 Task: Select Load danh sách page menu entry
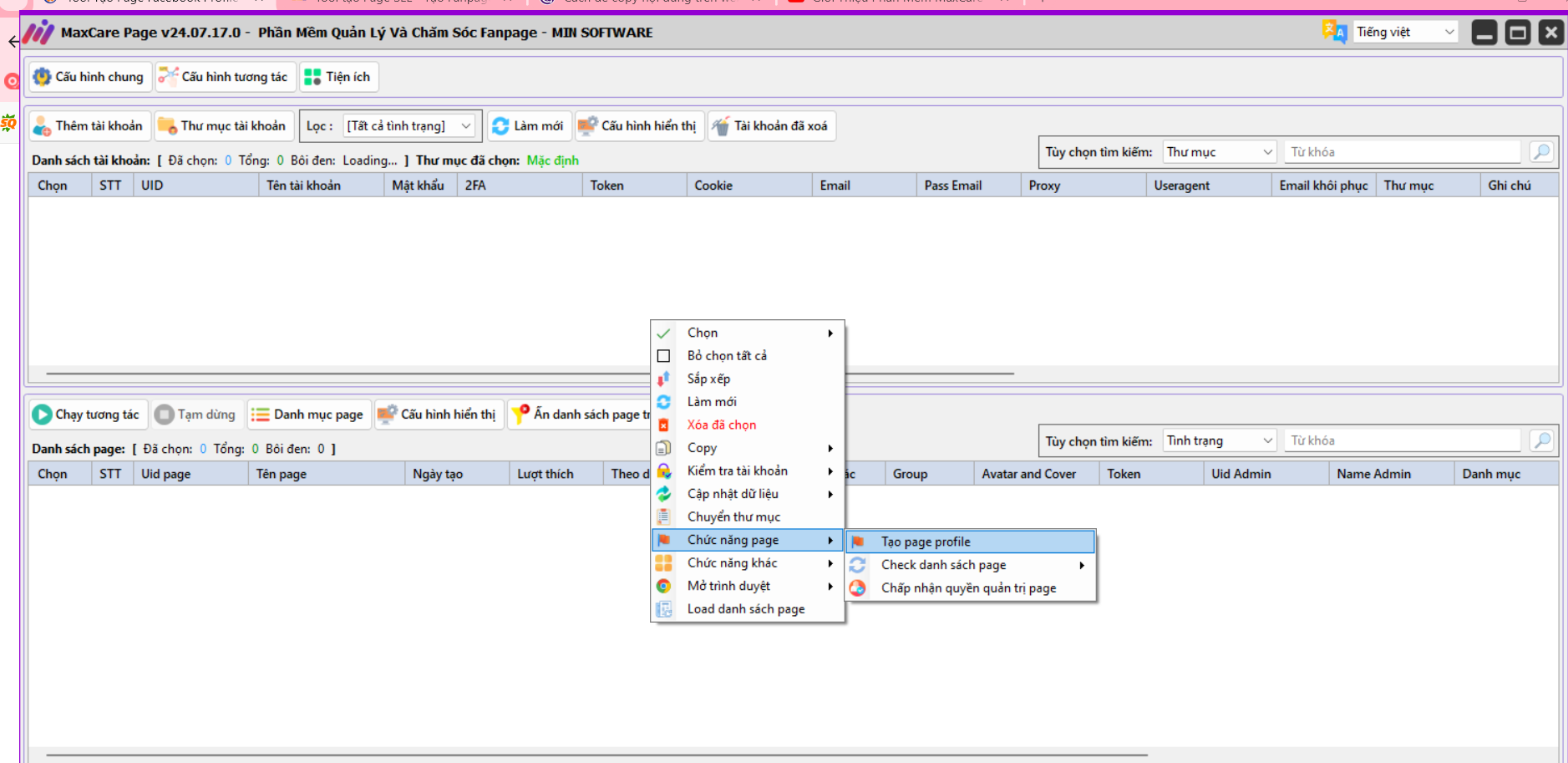pos(745,609)
